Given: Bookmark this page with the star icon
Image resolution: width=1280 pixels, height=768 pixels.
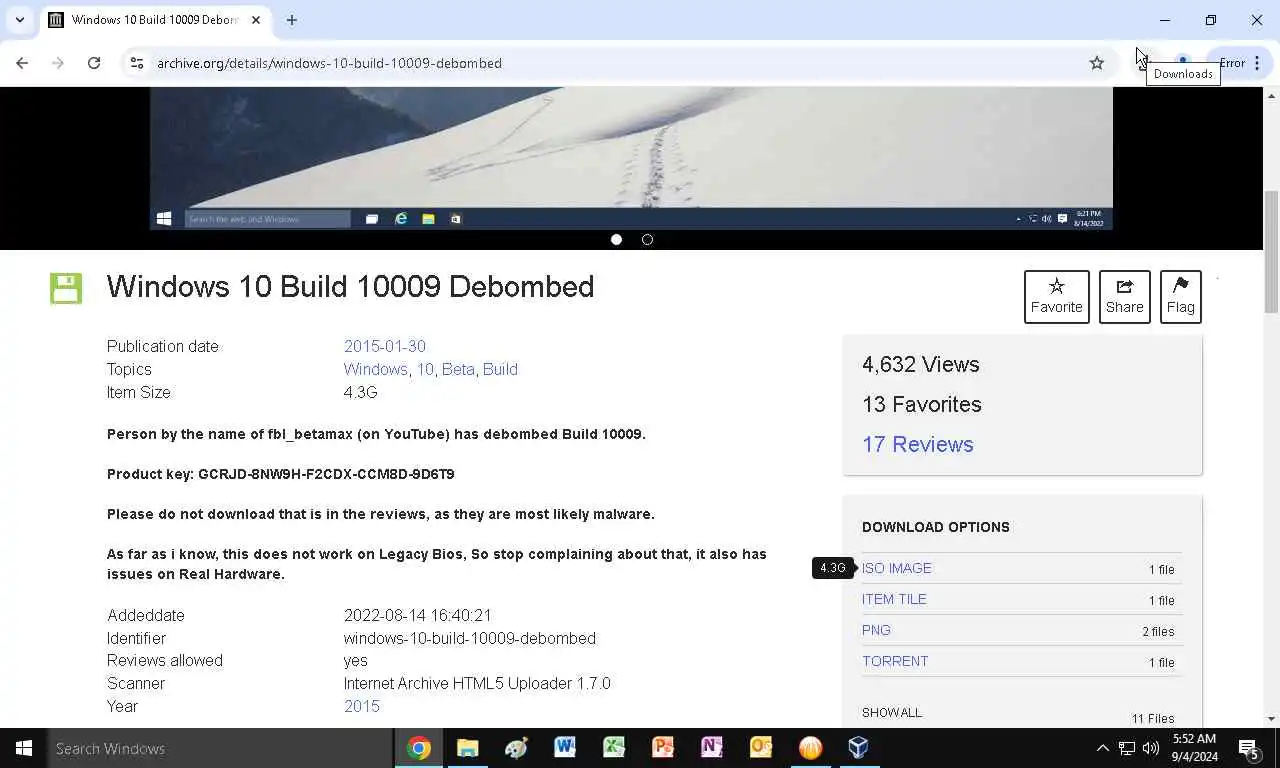Looking at the screenshot, I should coord(1097,63).
